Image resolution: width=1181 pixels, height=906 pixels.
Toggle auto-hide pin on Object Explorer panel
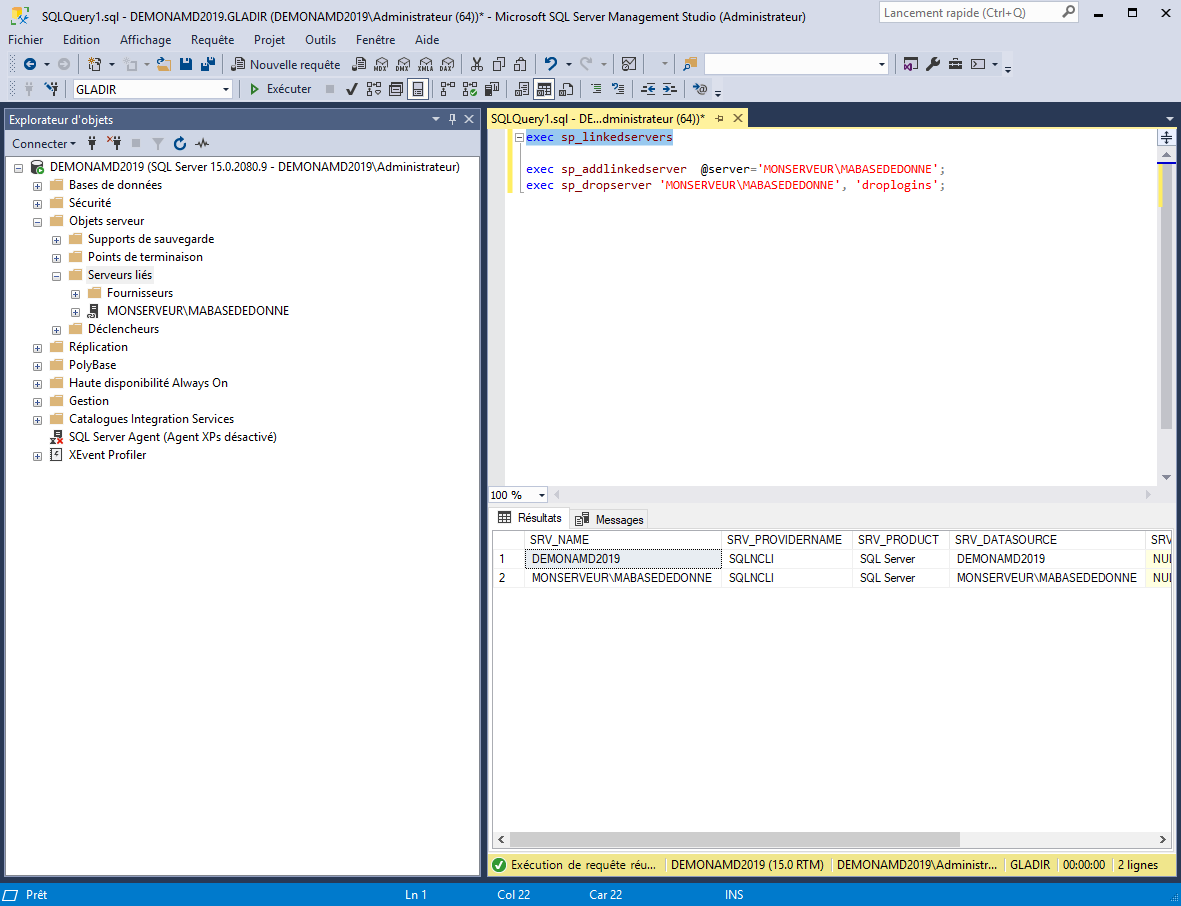(x=452, y=120)
